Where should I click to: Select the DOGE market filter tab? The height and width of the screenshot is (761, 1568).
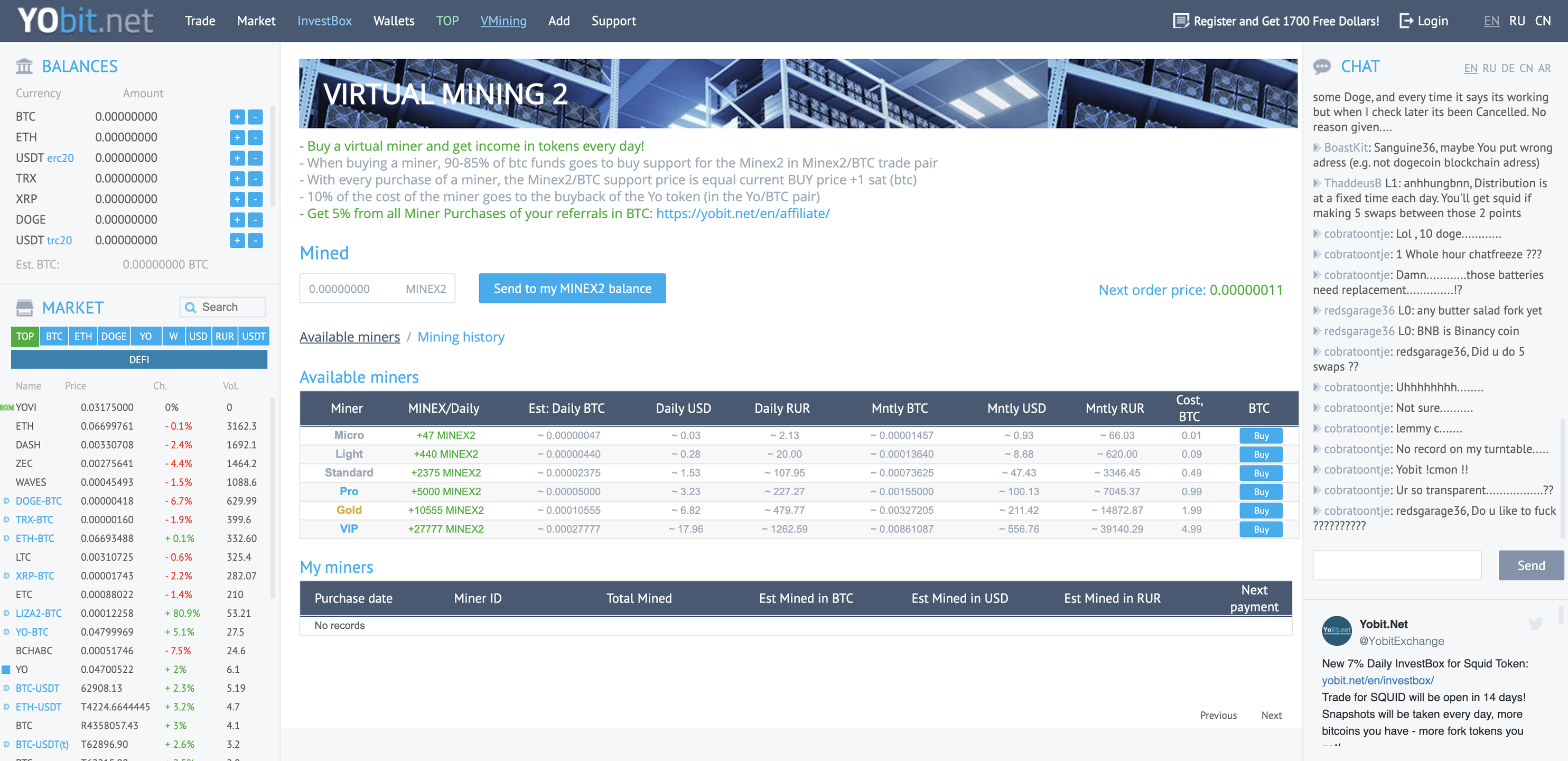point(114,336)
